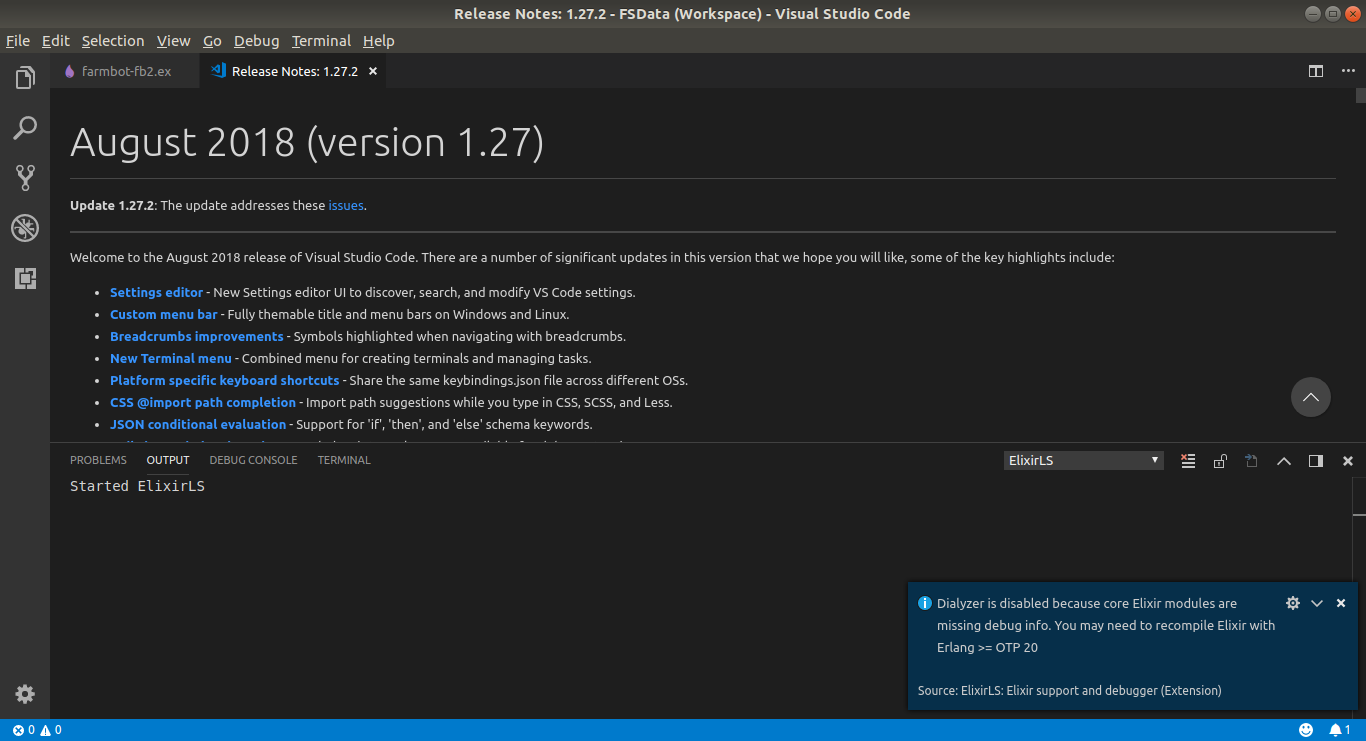Clear the ElixirLS output
Viewport: 1366px width, 741px height.
(1188, 461)
